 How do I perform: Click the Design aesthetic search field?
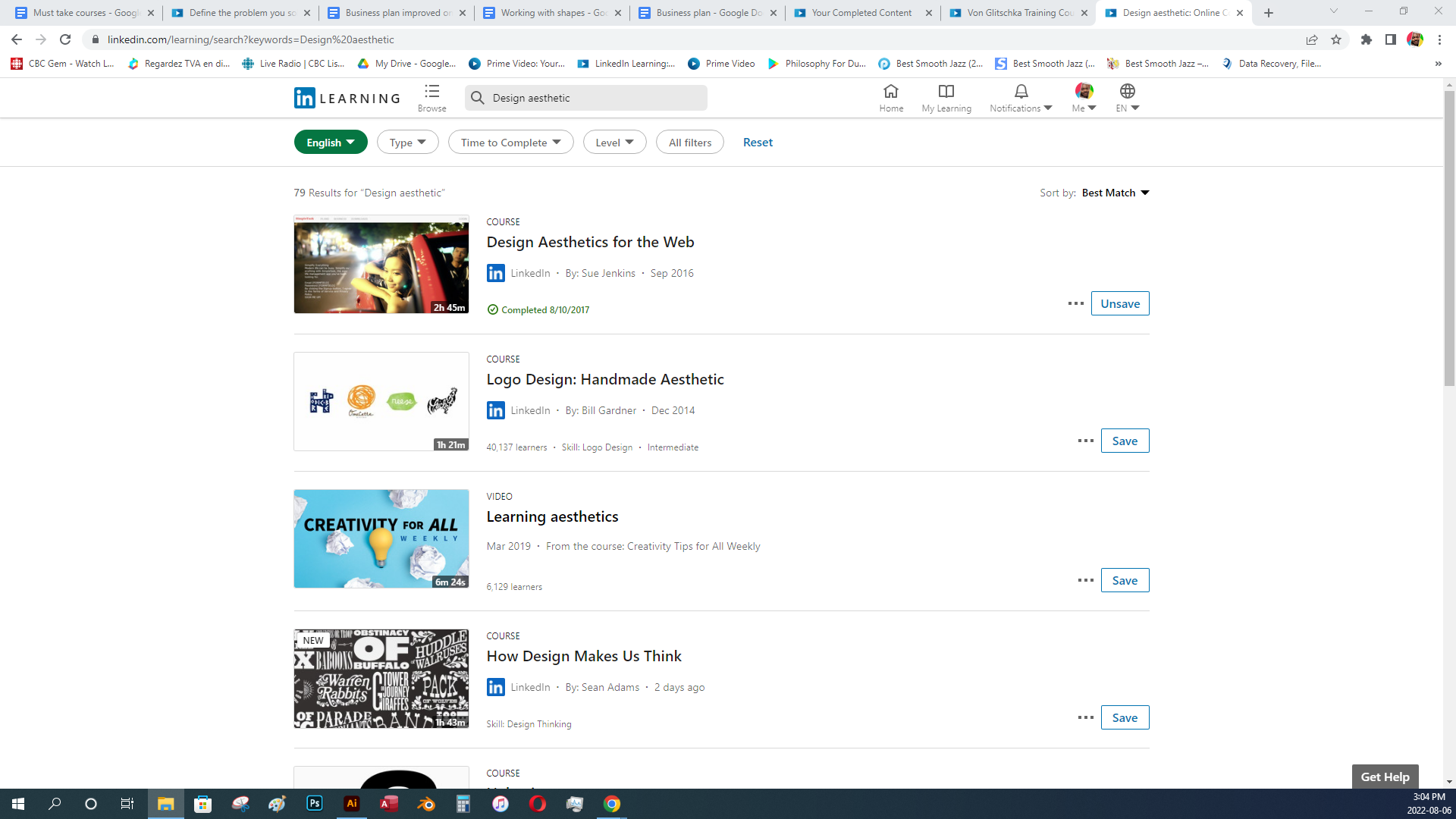point(595,98)
